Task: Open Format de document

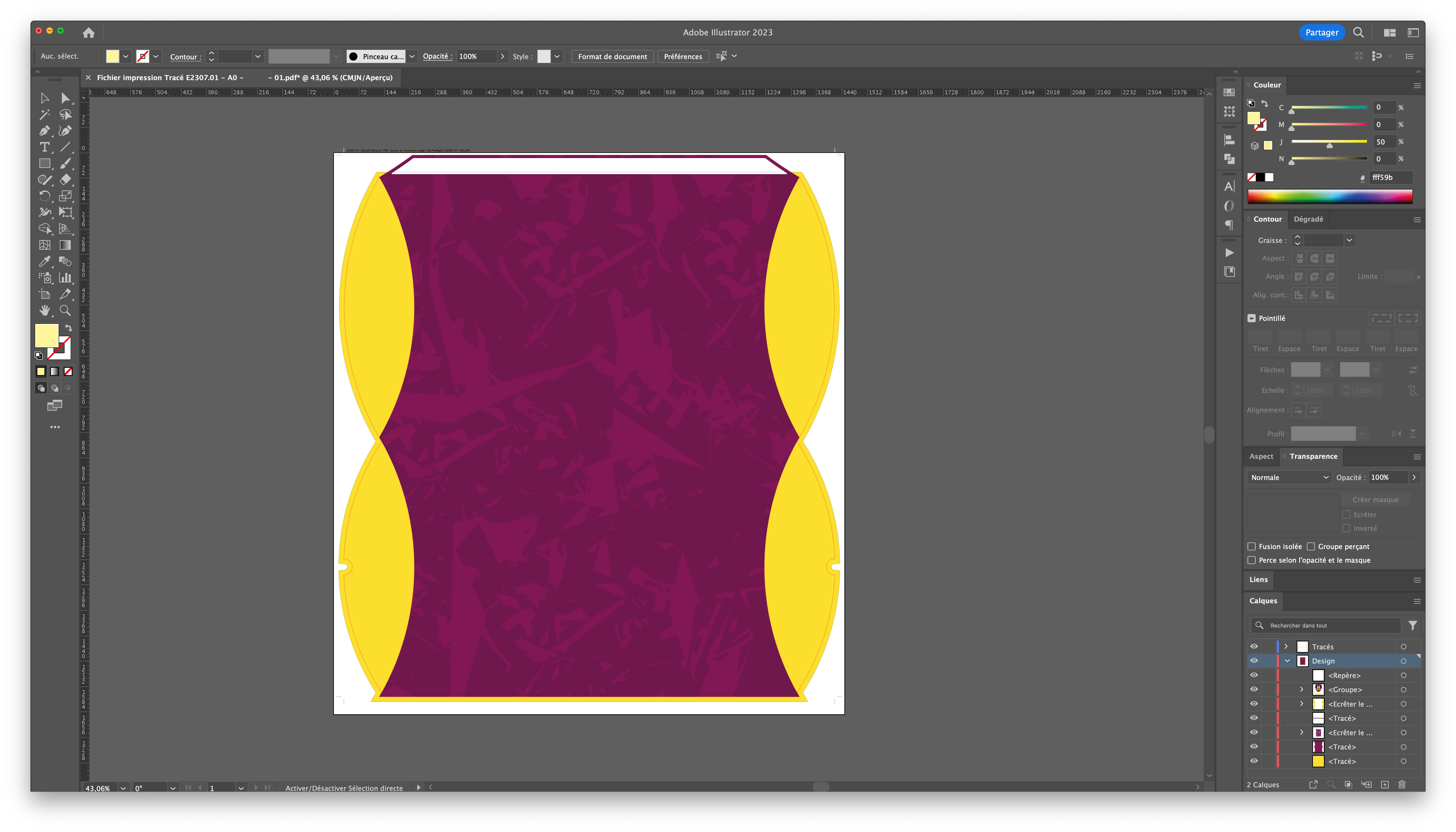Action: click(x=612, y=57)
